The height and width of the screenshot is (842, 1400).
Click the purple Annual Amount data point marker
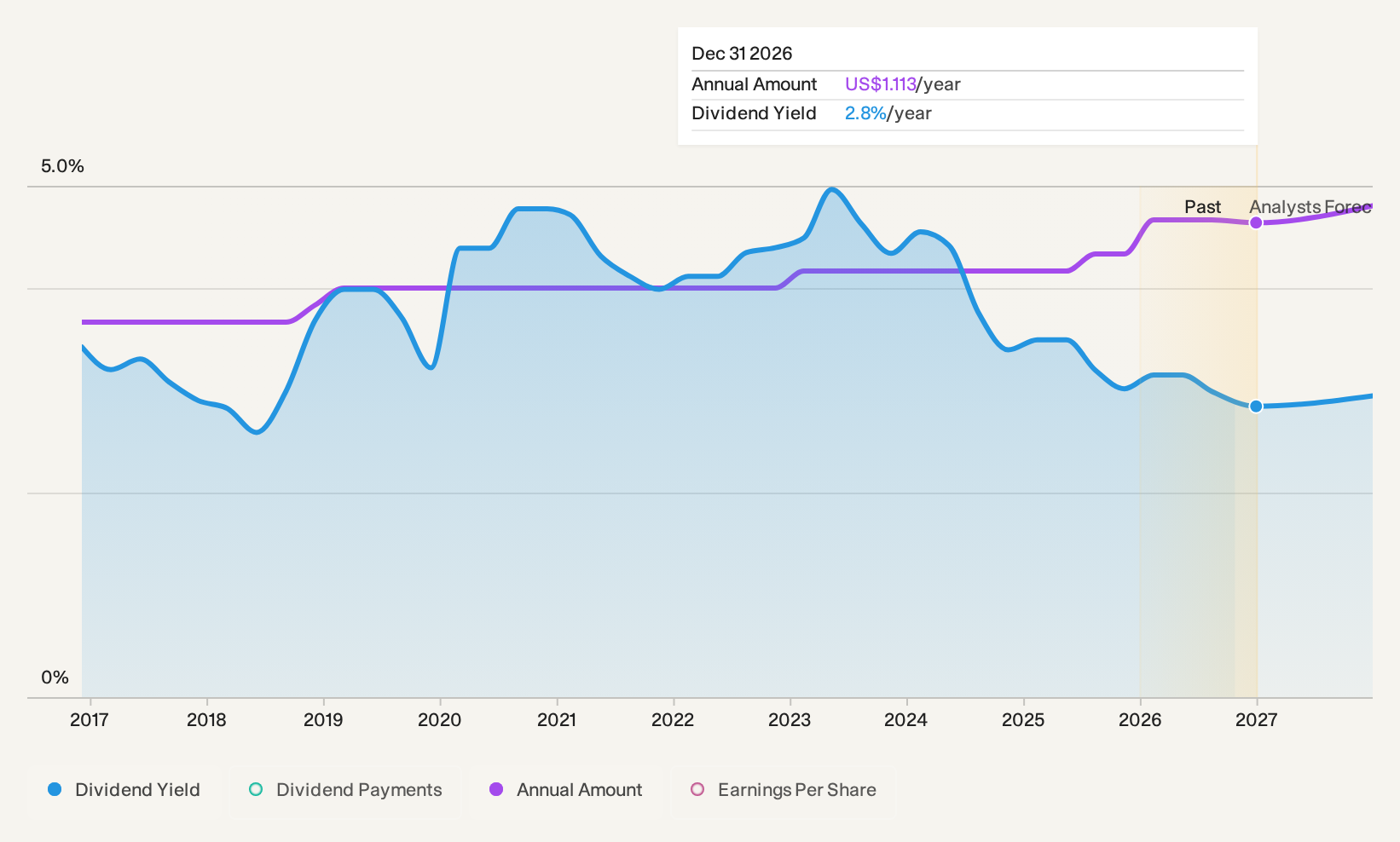pos(1256,222)
